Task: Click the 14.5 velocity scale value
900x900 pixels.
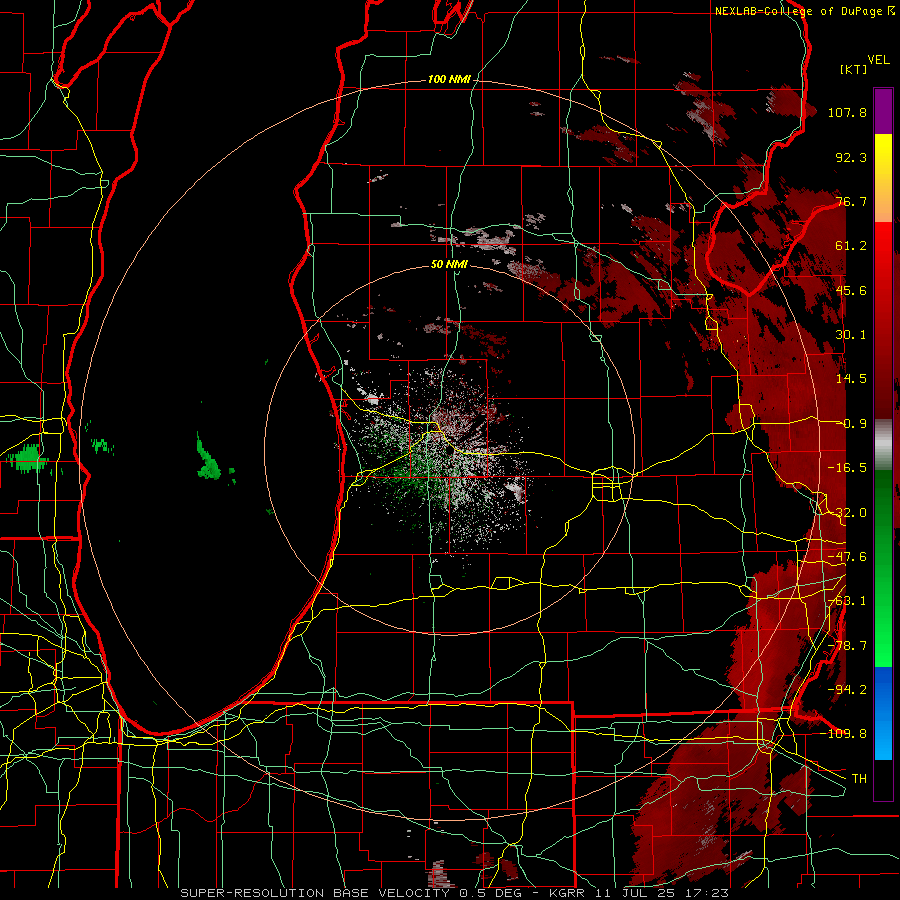Action: 851,379
